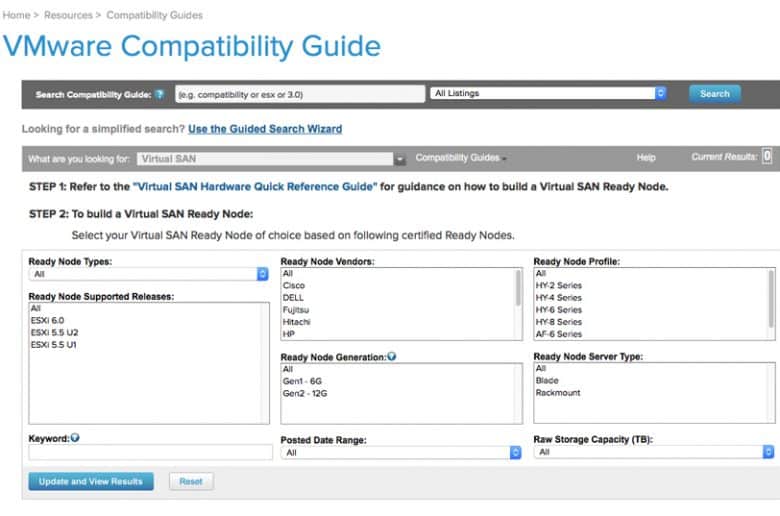Select Rackmount in Ready Node Server Type

(x=558, y=393)
